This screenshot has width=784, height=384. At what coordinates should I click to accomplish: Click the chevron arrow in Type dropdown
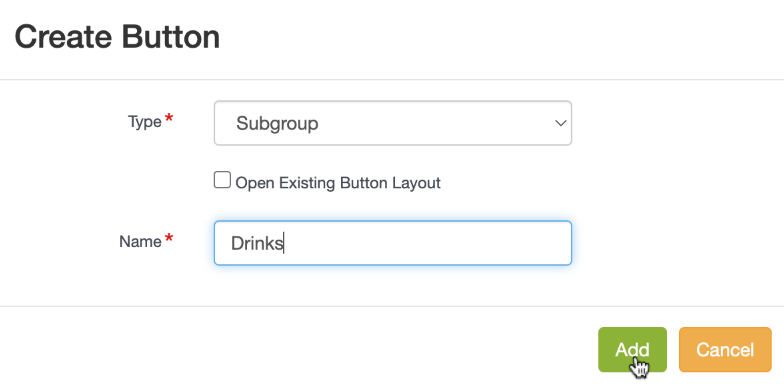[x=561, y=123]
